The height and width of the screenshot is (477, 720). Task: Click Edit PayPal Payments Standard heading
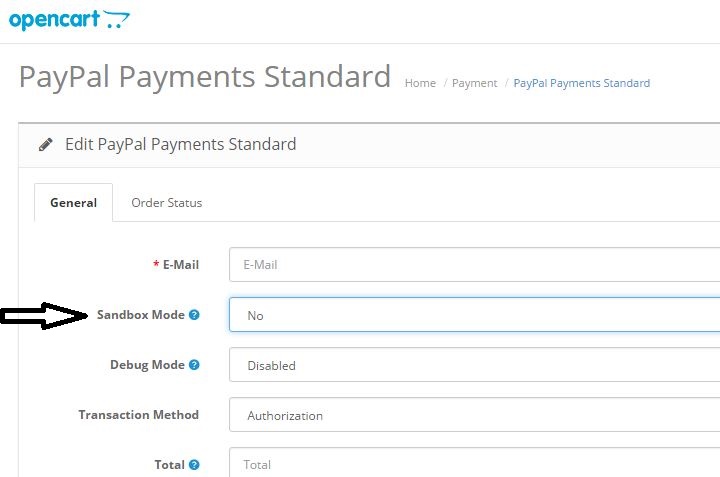click(180, 145)
